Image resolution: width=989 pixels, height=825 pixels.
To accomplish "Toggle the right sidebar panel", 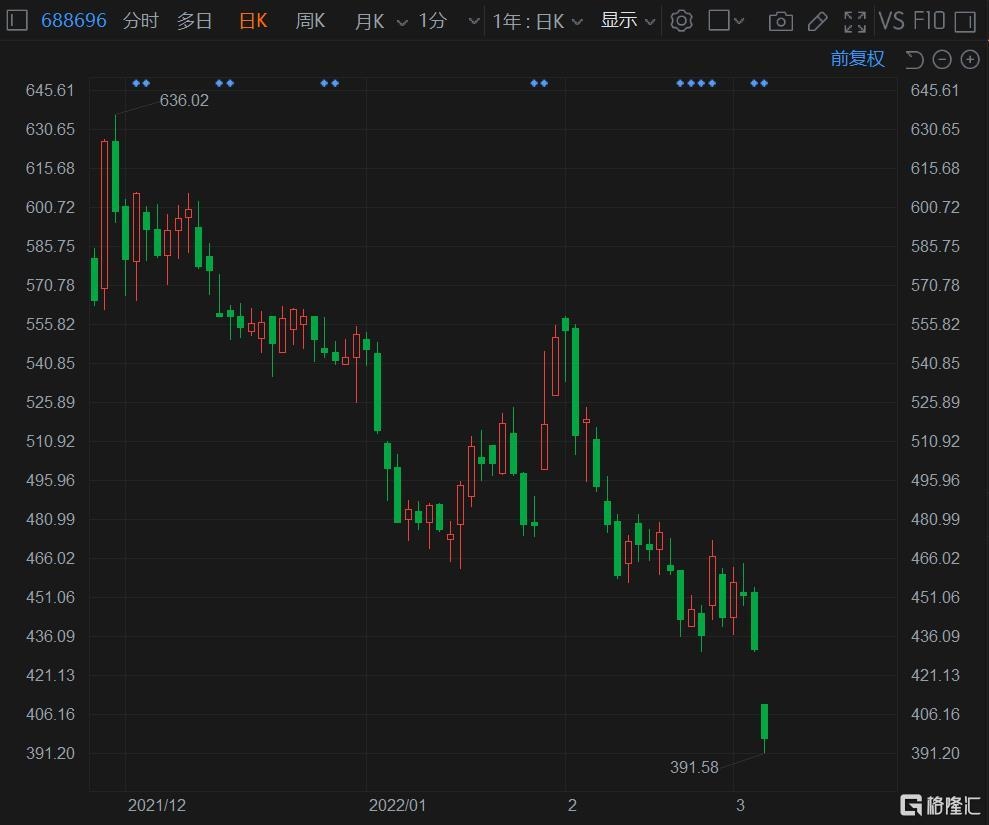I will [965, 21].
